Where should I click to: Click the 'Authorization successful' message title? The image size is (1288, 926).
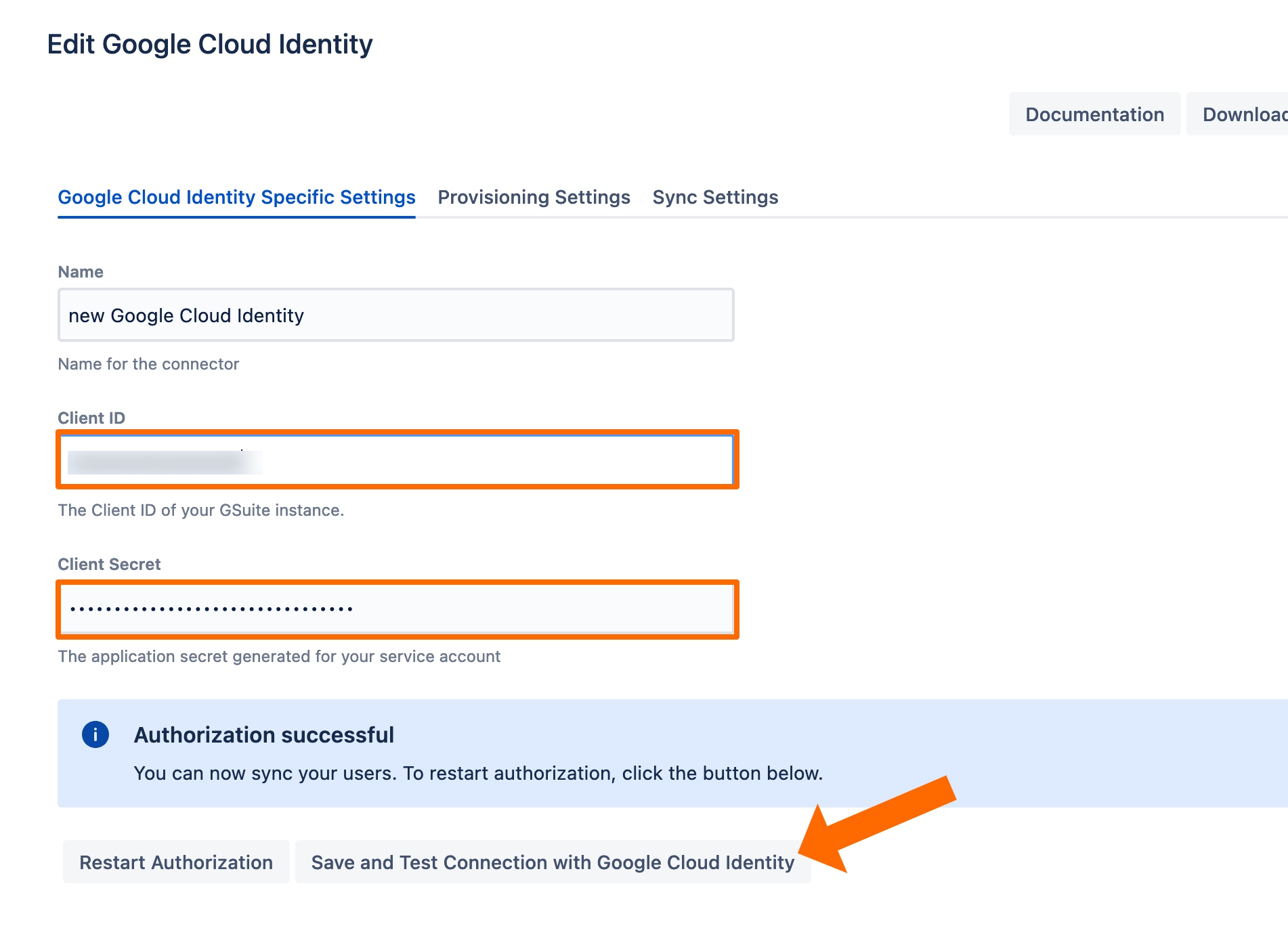264,735
